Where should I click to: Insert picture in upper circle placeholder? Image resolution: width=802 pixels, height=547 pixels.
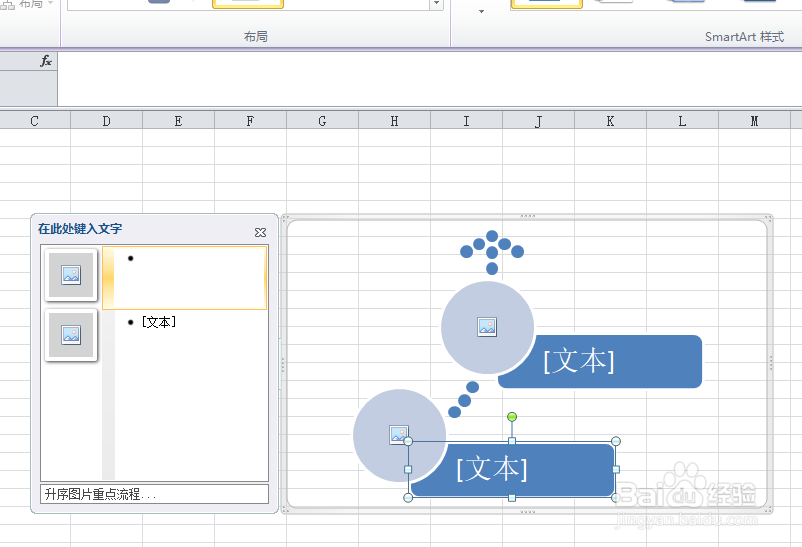487,327
